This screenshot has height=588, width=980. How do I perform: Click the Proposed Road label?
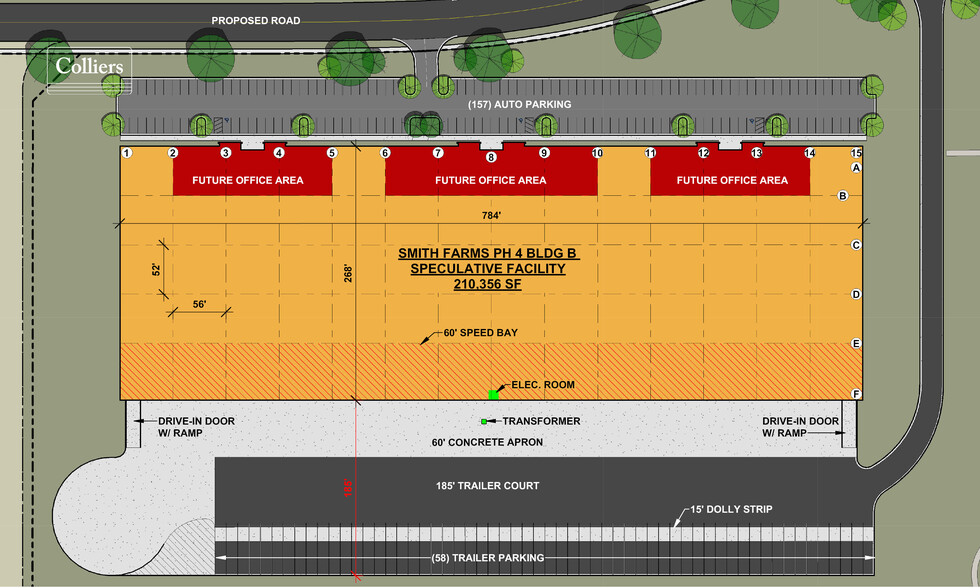[256, 21]
